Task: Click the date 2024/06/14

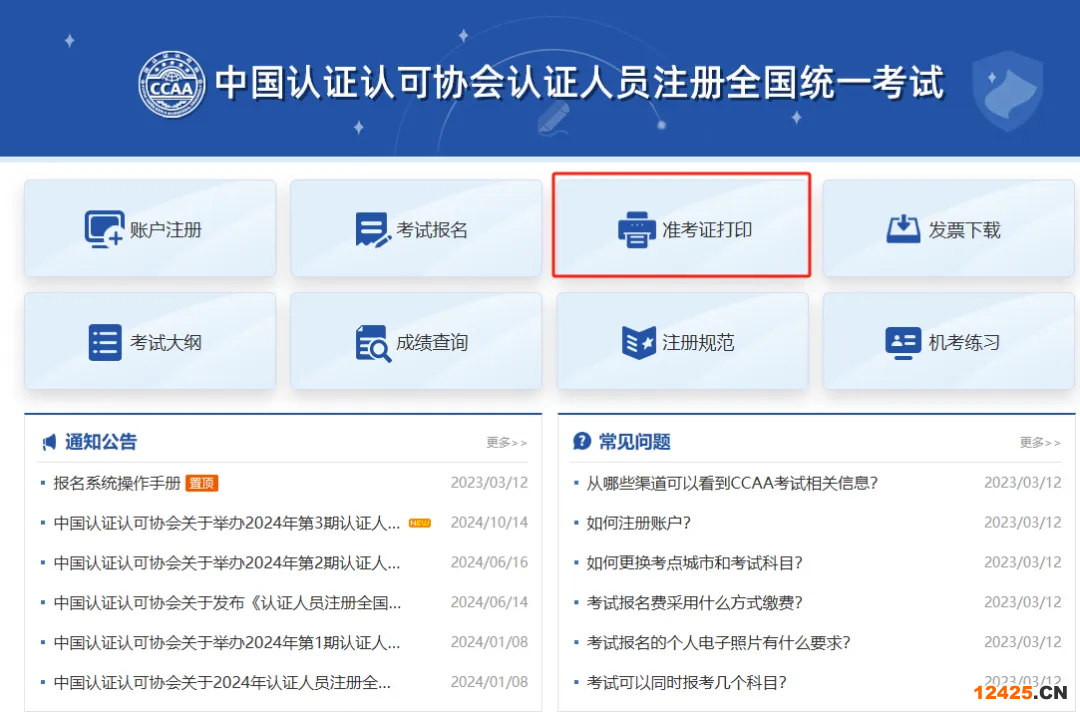Action: [x=489, y=603]
